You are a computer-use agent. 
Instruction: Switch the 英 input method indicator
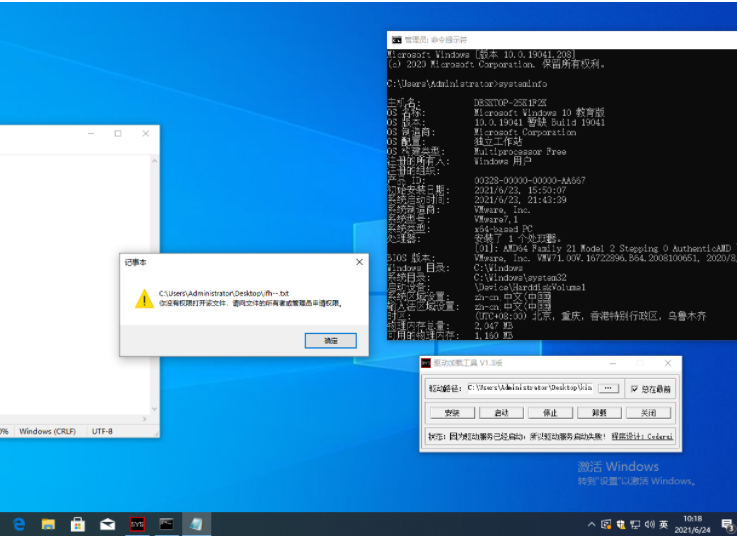pos(664,524)
